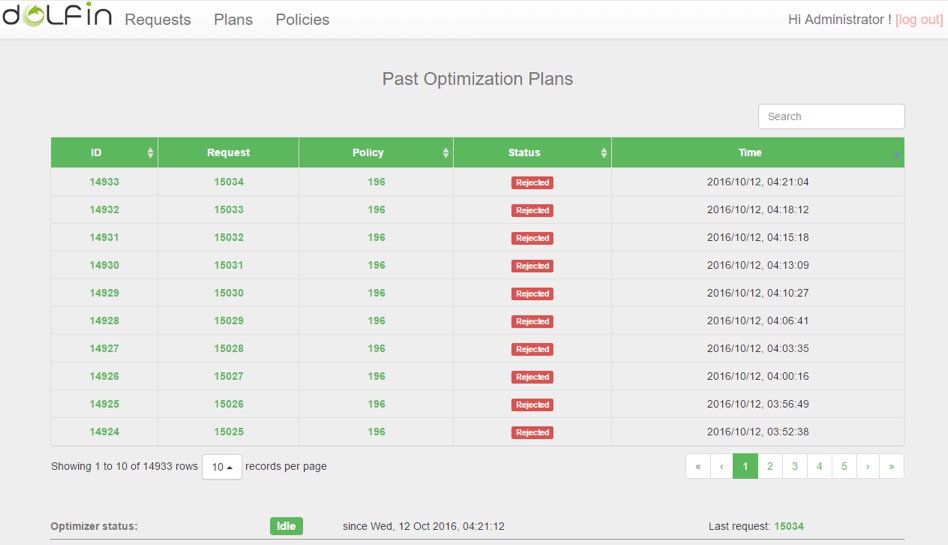Screen dimensions: 948x545
Task: Sort table by Status column arrows
Action: pos(604,153)
